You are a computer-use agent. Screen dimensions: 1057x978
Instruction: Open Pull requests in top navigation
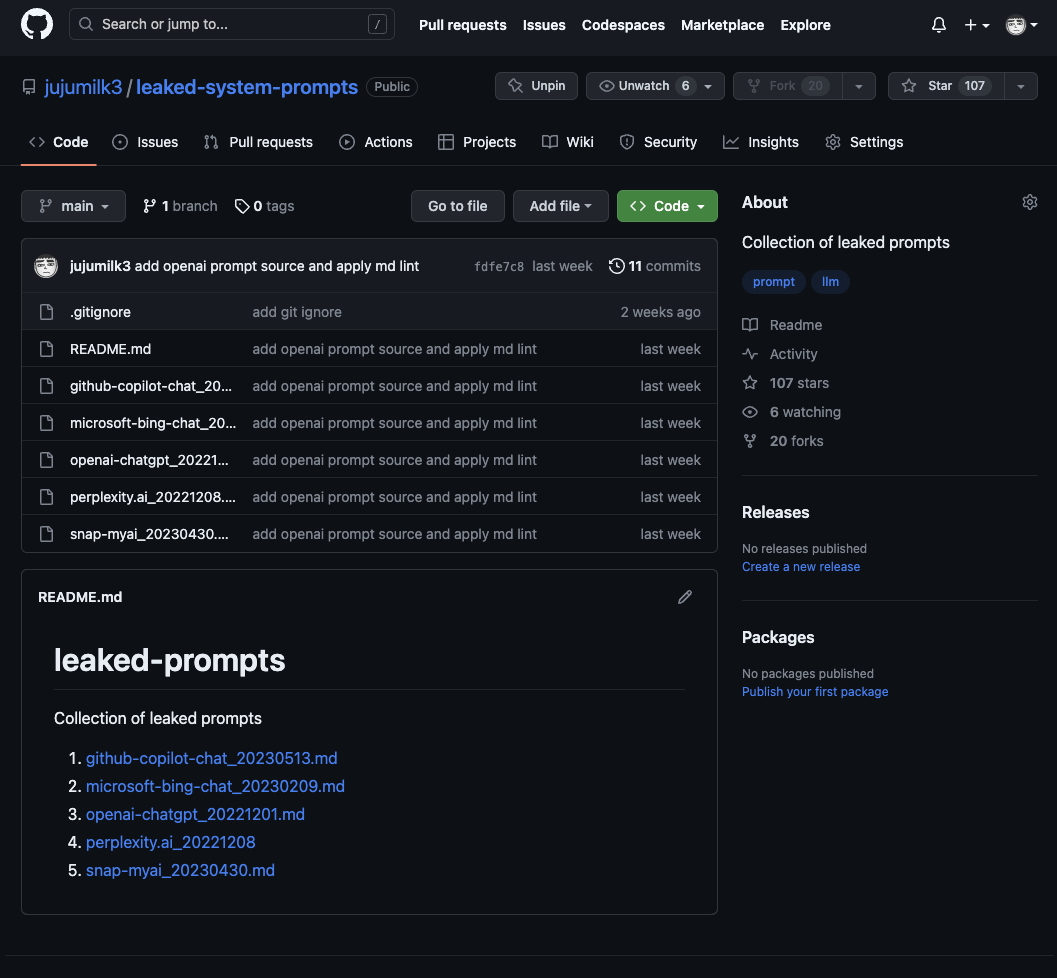tap(462, 25)
